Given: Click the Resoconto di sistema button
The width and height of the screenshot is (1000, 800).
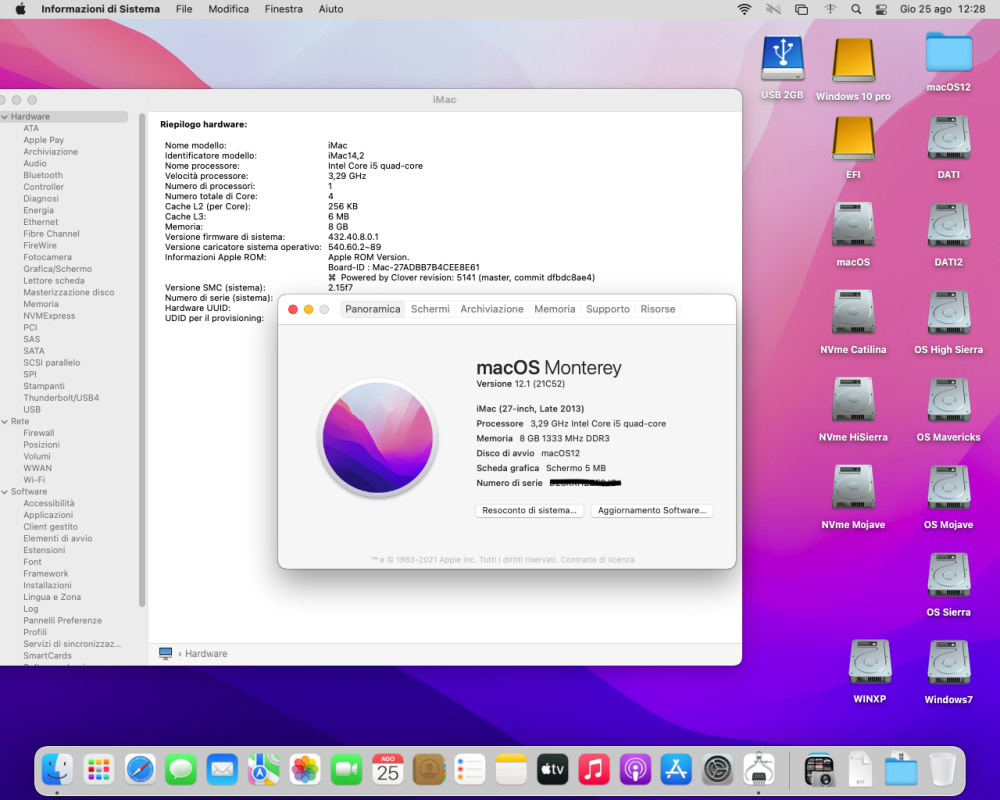Looking at the screenshot, I should click(x=529, y=510).
